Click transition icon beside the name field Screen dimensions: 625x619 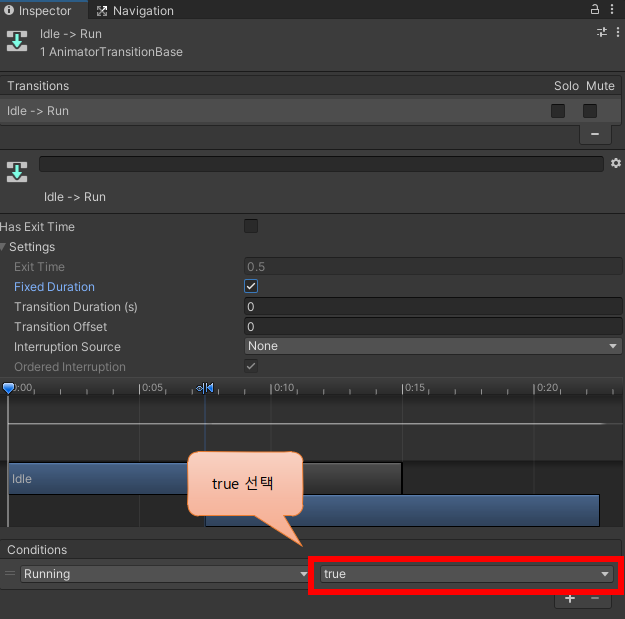click(x=17, y=172)
